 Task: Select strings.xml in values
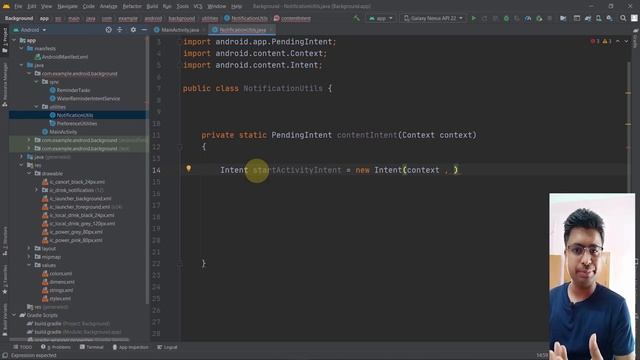[x=61, y=290]
